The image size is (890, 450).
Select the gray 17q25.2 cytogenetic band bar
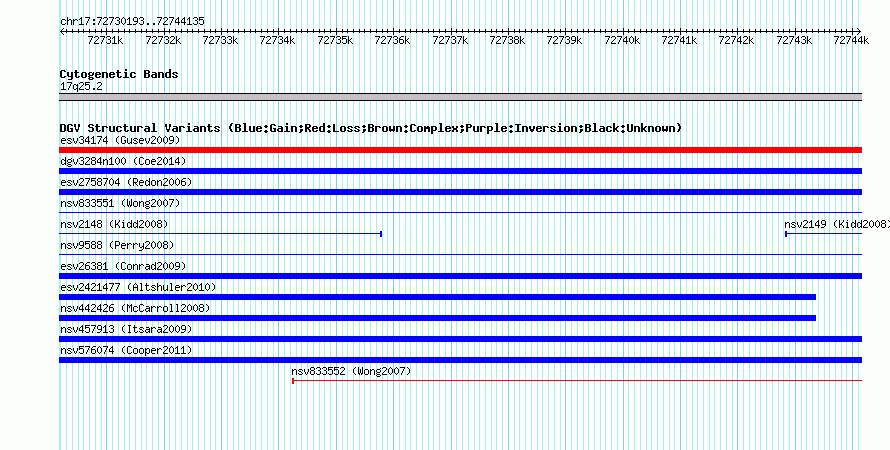[460, 97]
